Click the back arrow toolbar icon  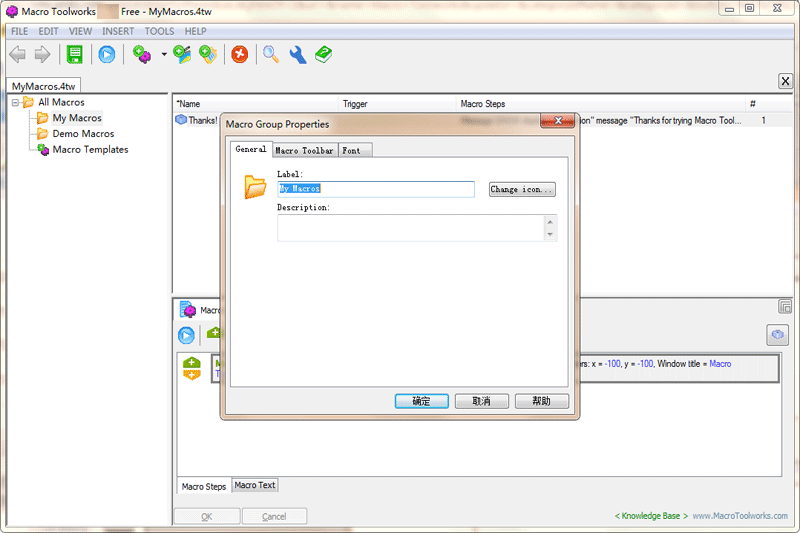(18, 54)
